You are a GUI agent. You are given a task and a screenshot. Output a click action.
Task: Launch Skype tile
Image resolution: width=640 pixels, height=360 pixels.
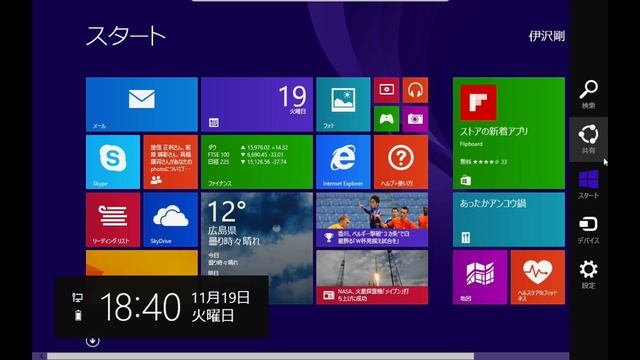113,162
